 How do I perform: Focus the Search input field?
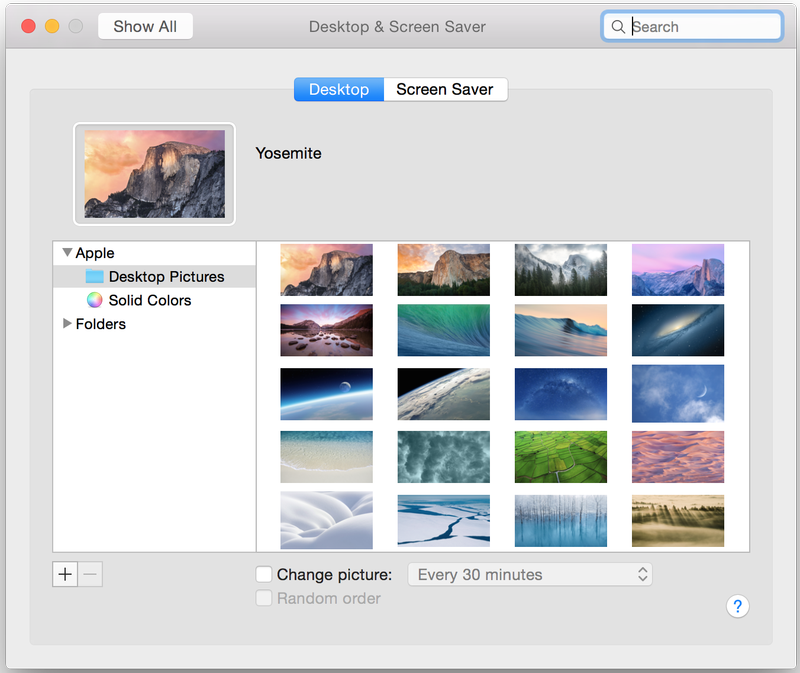pyautogui.click(x=692, y=27)
